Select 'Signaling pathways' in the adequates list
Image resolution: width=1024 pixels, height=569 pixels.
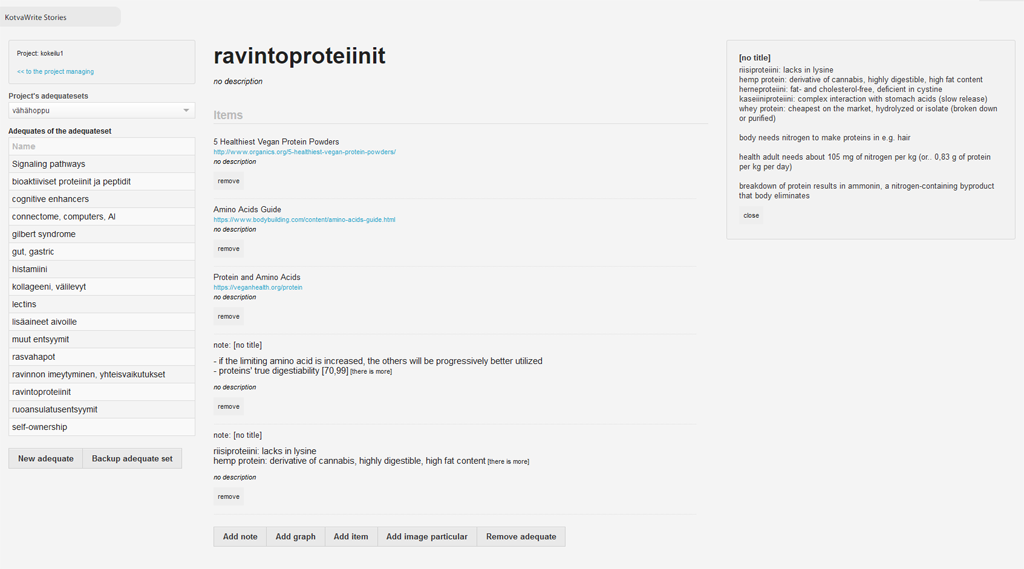click(101, 164)
